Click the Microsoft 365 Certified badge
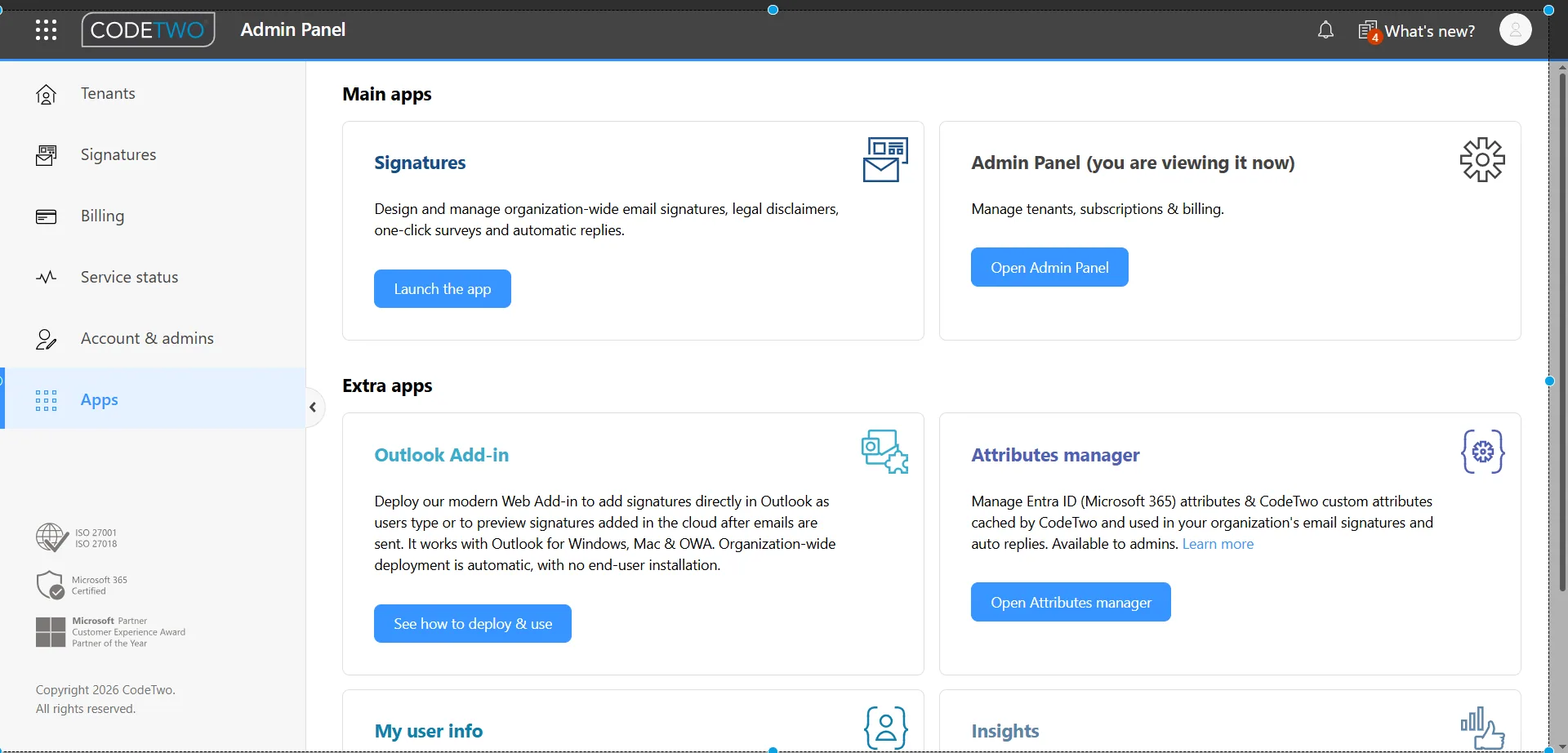Image resolution: width=1568 pixels, height=753 pixels. tap(82, 586)
